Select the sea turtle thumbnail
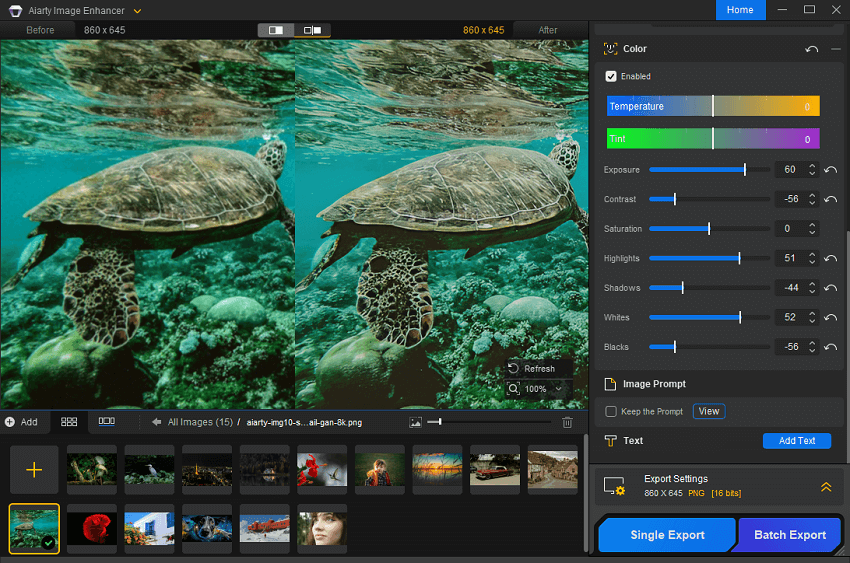The image size is (850, 563). coord(34,528)
